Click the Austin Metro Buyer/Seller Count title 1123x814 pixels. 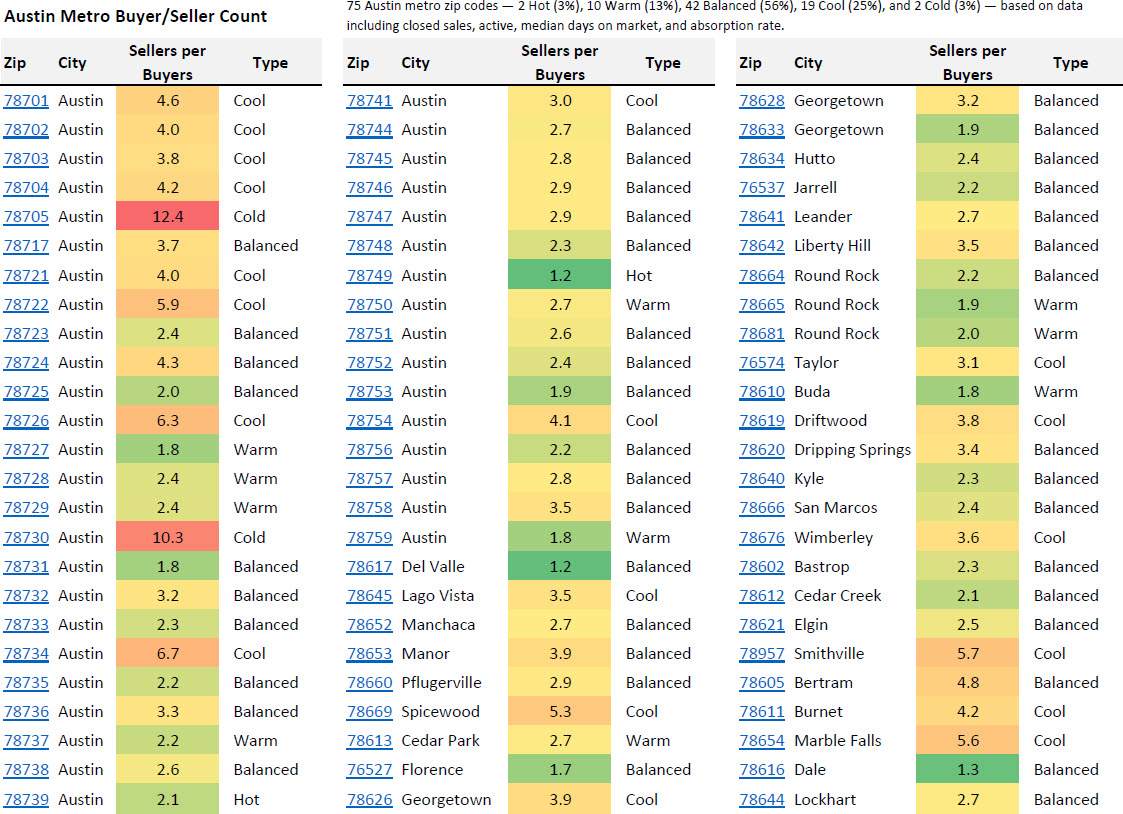[x=136, y=16]
